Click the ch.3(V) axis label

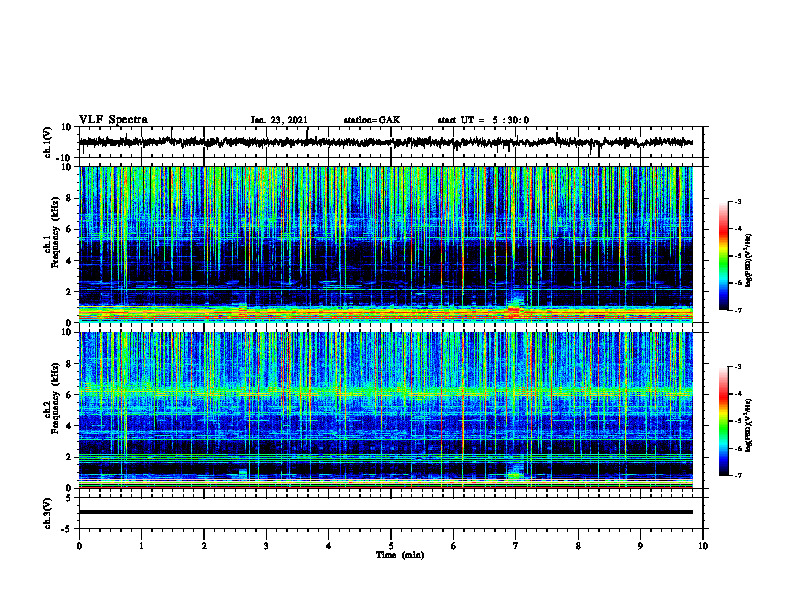point(48,513)
